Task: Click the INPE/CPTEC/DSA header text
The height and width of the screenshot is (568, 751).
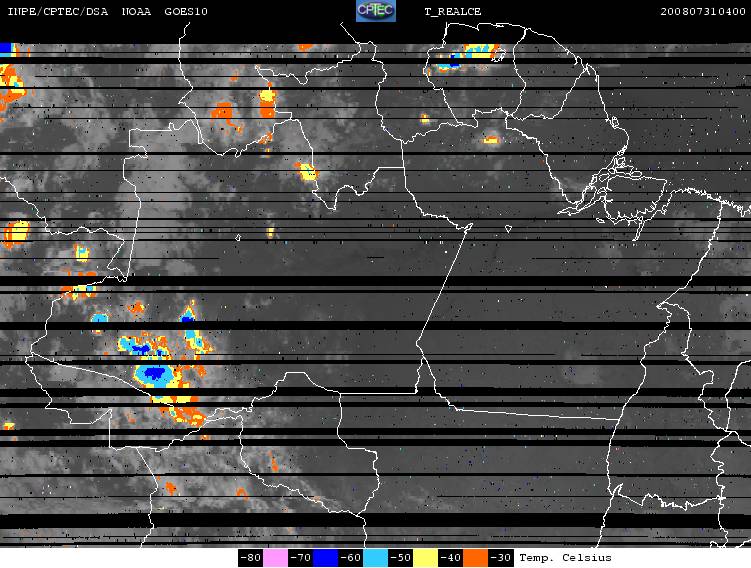Action: (58, 11)
